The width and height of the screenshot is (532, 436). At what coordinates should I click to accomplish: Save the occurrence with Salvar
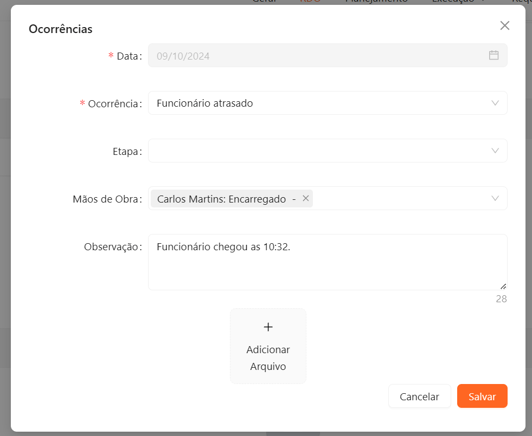click(482, 396)
